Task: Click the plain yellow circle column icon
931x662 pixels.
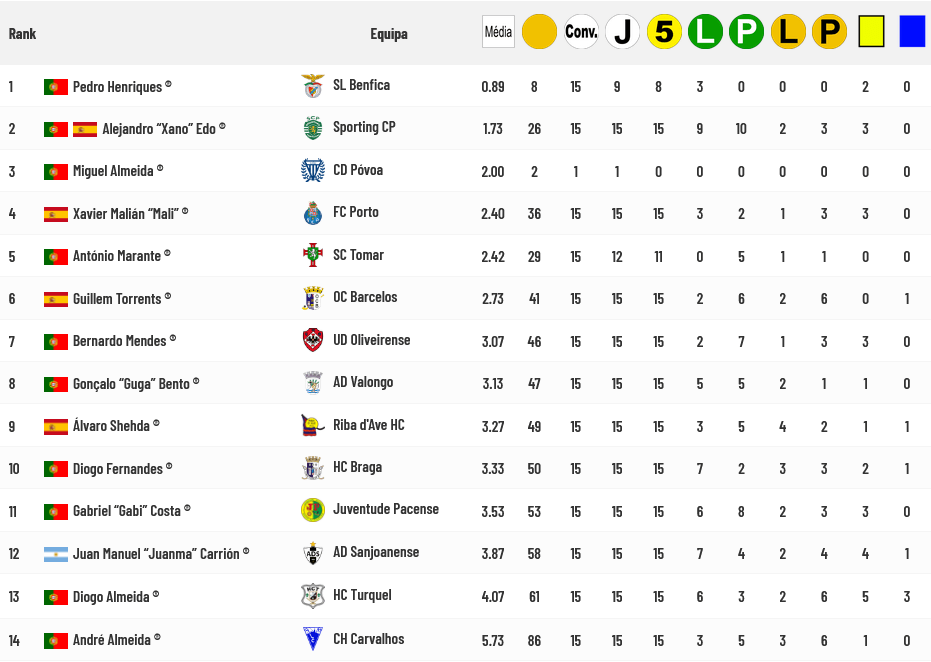Action: [539, 32]
